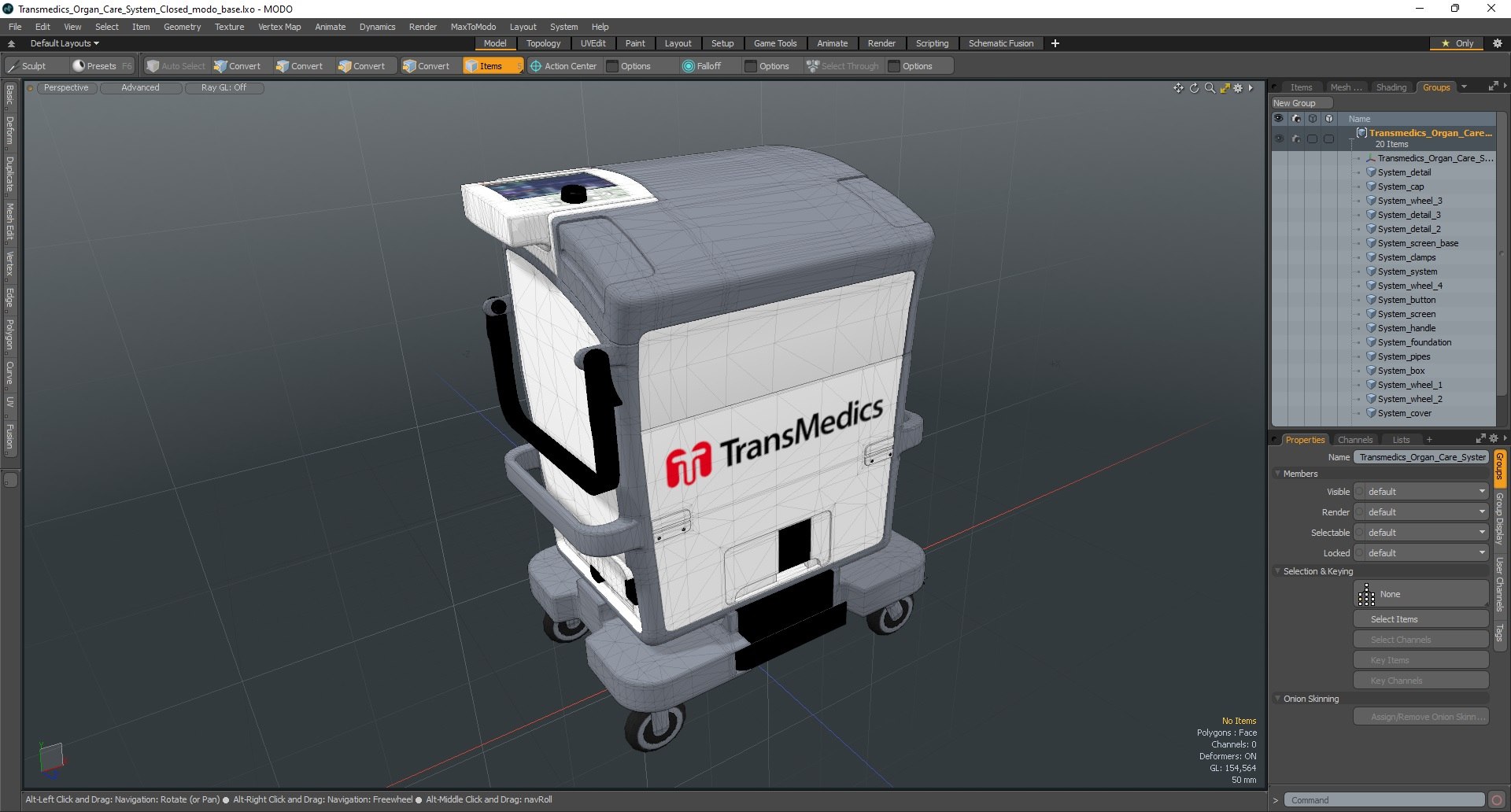
Task: Click the Auto Select icon
Action: pos(153,66)
